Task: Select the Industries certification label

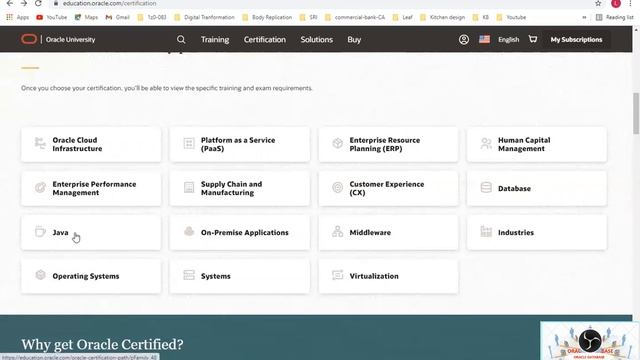Action: click(x=516, y=232)
